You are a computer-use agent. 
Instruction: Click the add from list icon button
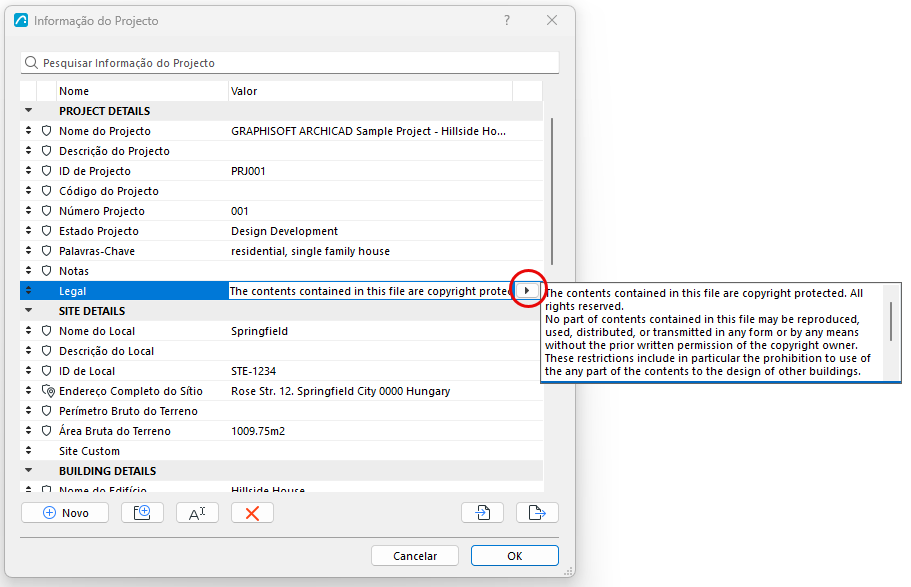pyautogui.click(x=142, y=513)
